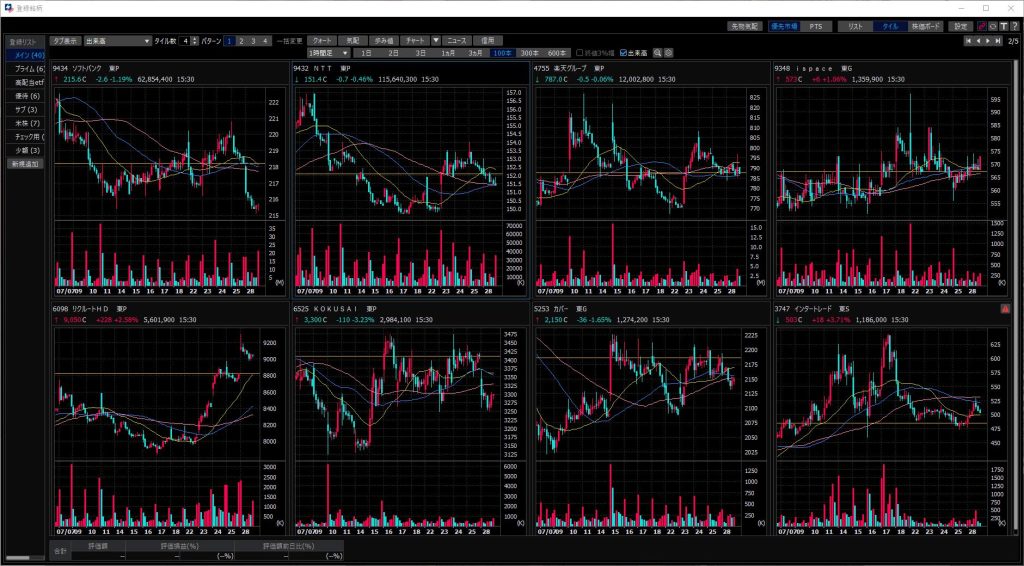Switch market to PTS
This screenshot has width=1024, height=566.
tap(816, 26)
